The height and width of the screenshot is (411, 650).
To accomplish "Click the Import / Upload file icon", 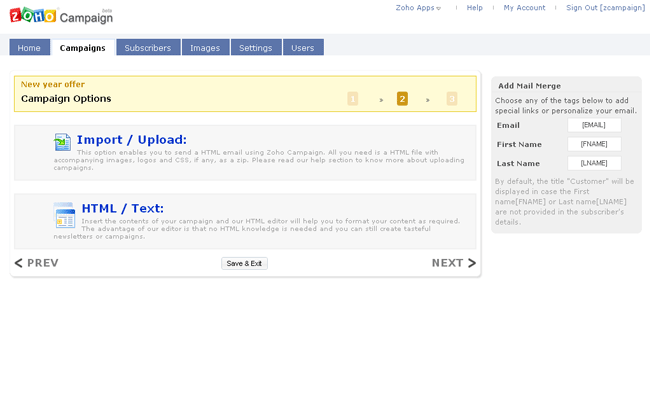I will (x=63, y=142).
